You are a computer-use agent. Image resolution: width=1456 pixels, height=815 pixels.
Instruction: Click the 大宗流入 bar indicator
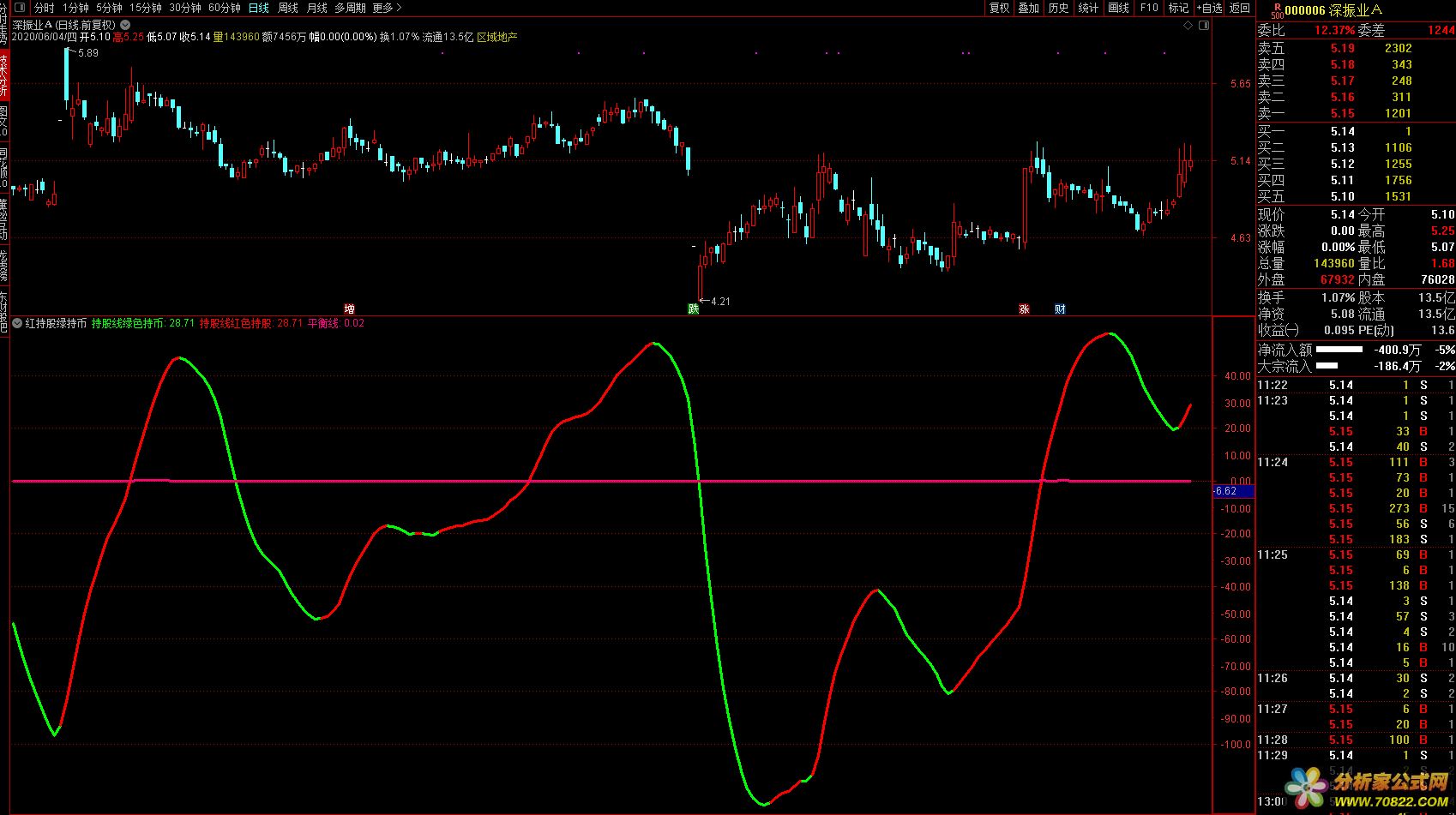(1327, 366)
